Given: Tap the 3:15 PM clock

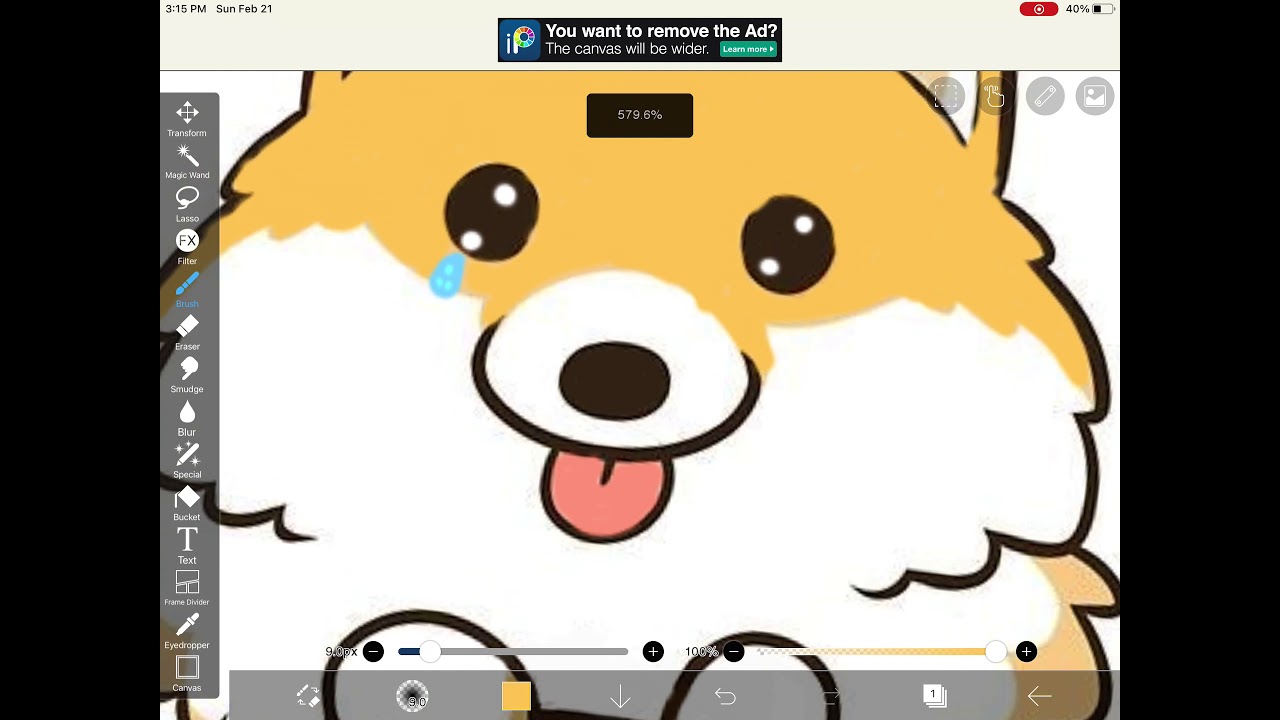Looking at the screenshot, I should coord(186,9).
